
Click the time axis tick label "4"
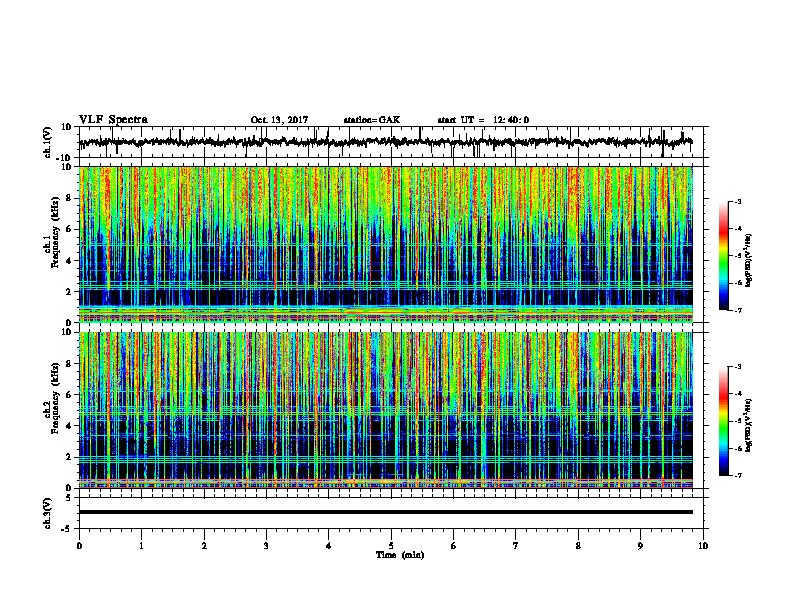329,546
